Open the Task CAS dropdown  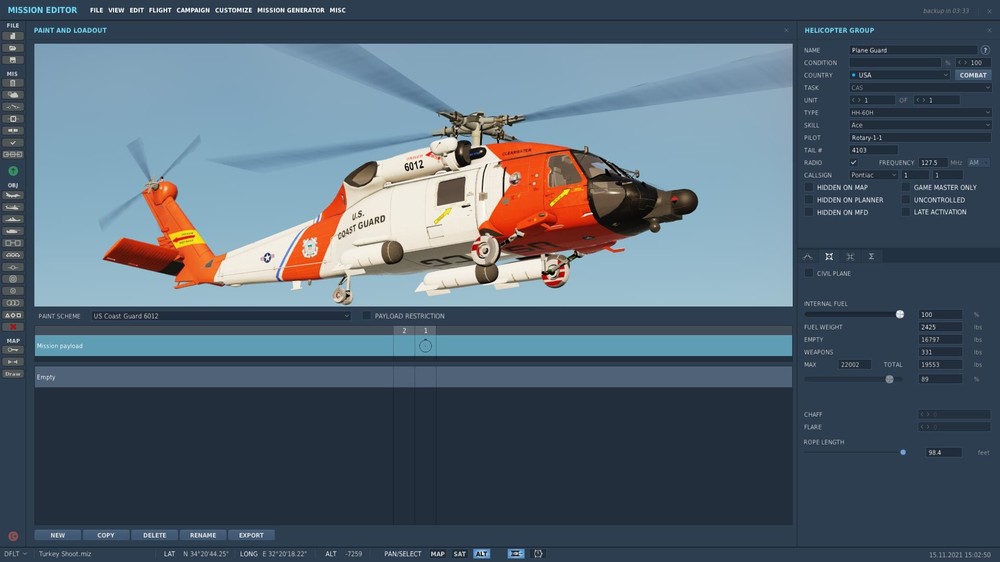click(920, 87)
